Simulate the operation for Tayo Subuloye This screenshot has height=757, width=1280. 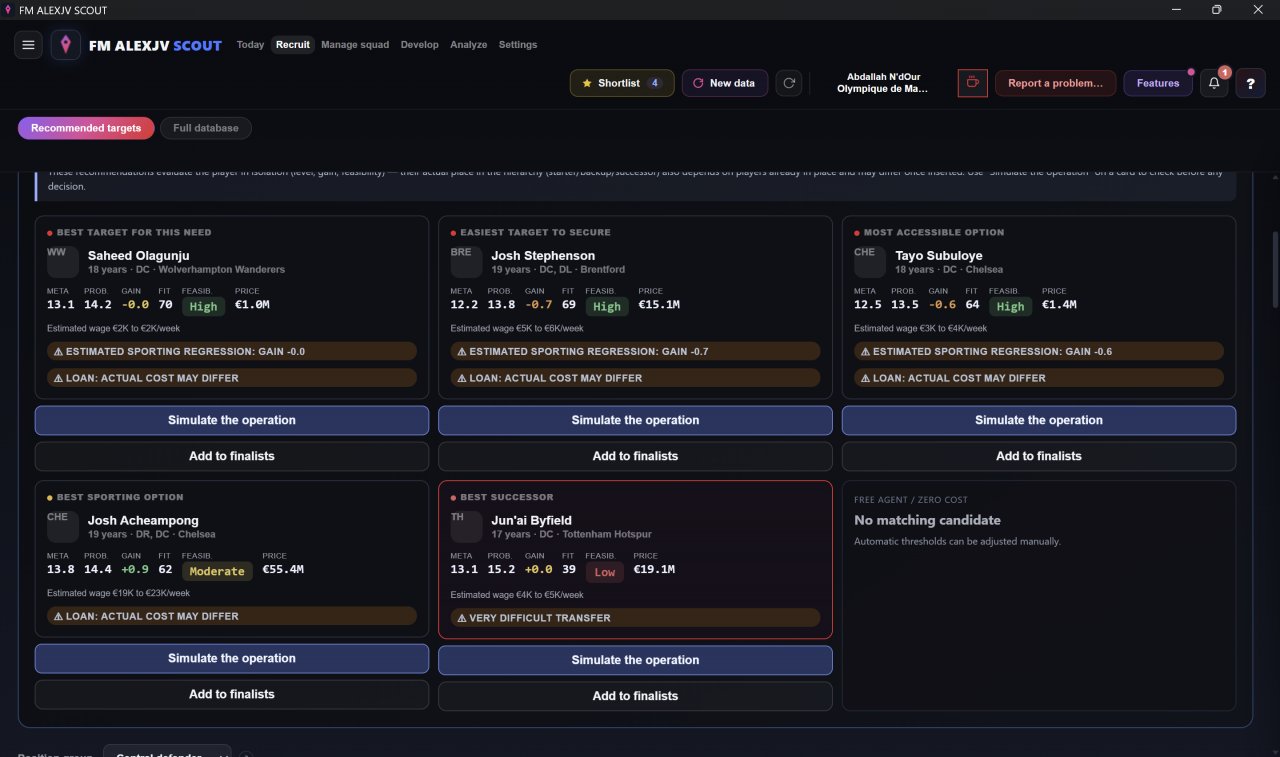pyautogui.click(x=1039, y=420)
